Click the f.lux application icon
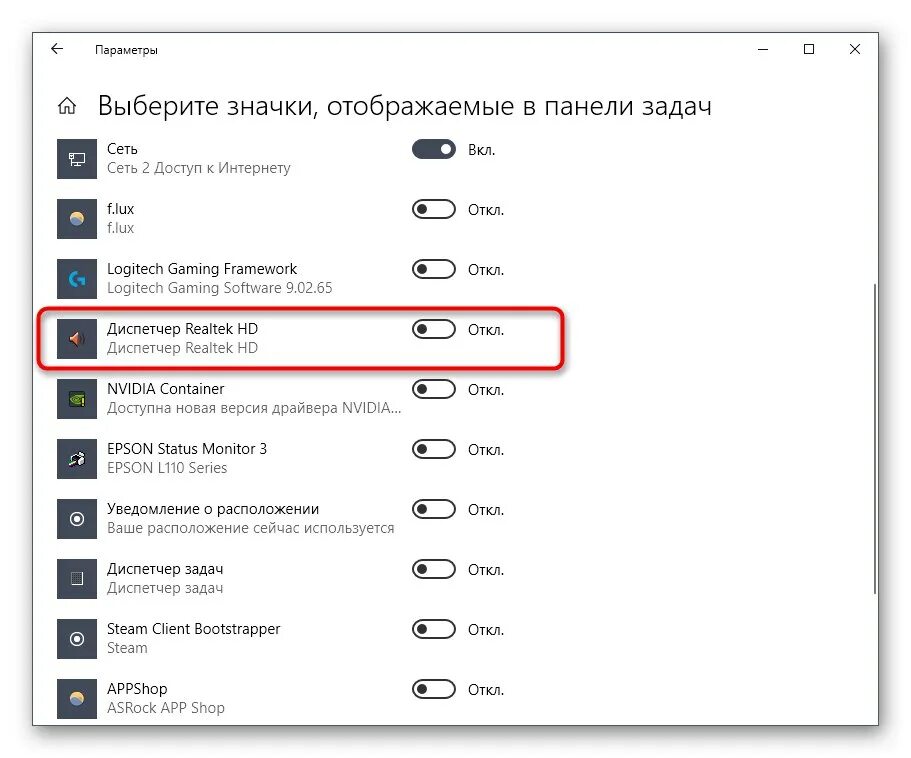Image resolution: width=911 pixels, height=758 pixels. click(x=76, y=218)
